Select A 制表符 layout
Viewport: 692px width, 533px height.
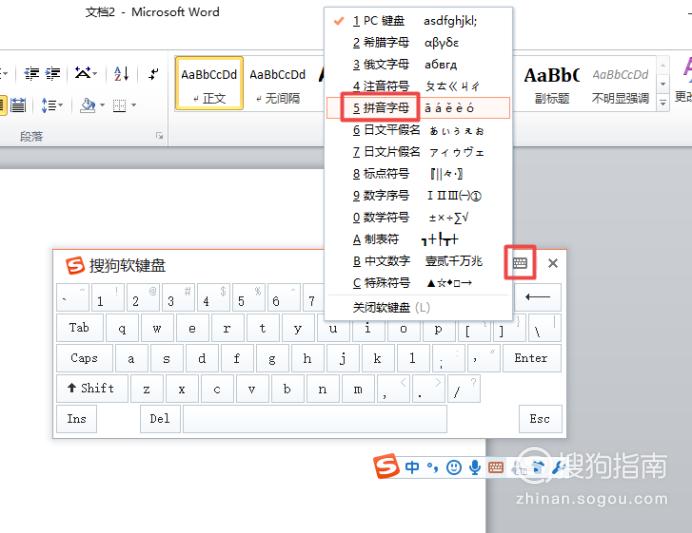pos(418,239)
